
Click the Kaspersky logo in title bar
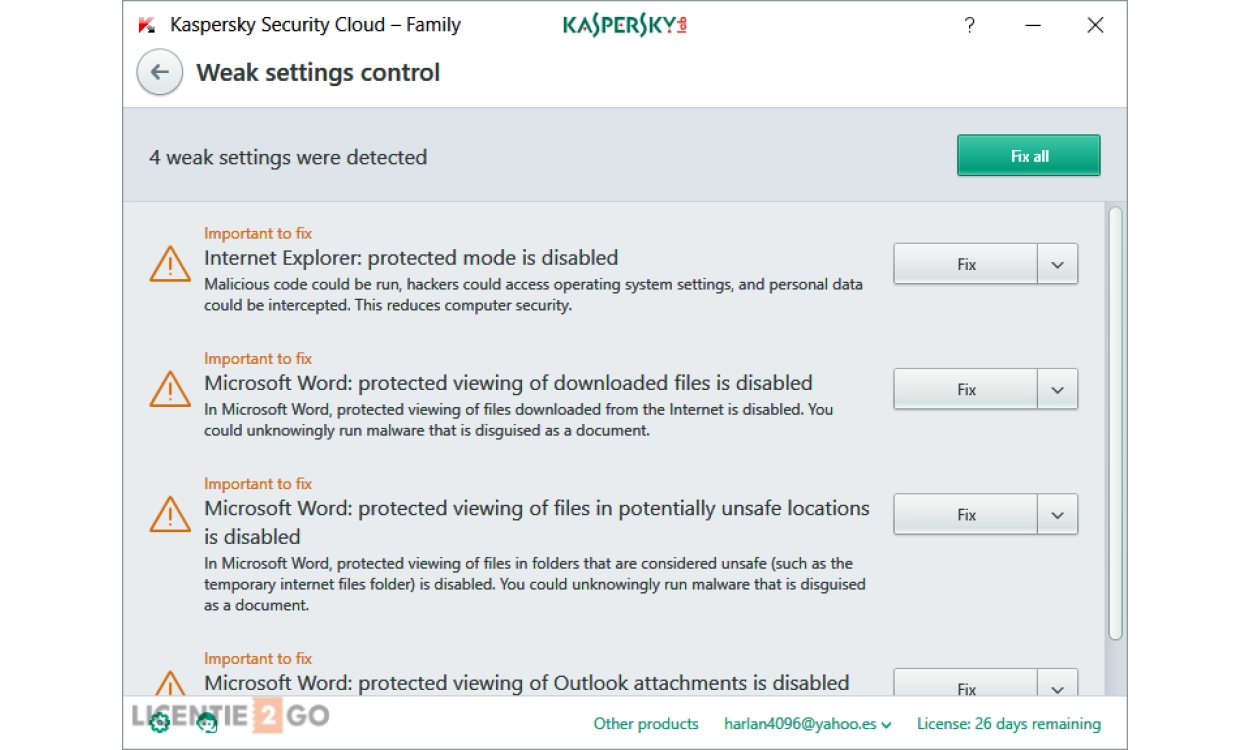coord(624,25)
